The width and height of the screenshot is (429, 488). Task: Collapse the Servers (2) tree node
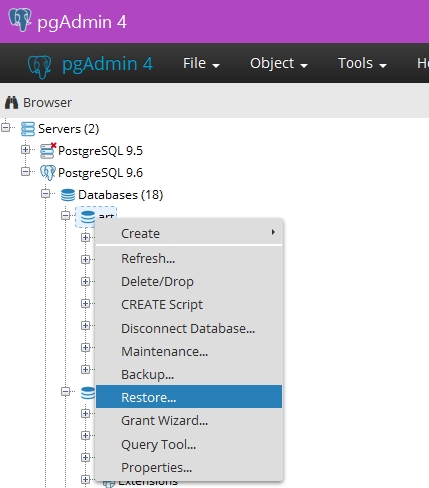[6, 128]
